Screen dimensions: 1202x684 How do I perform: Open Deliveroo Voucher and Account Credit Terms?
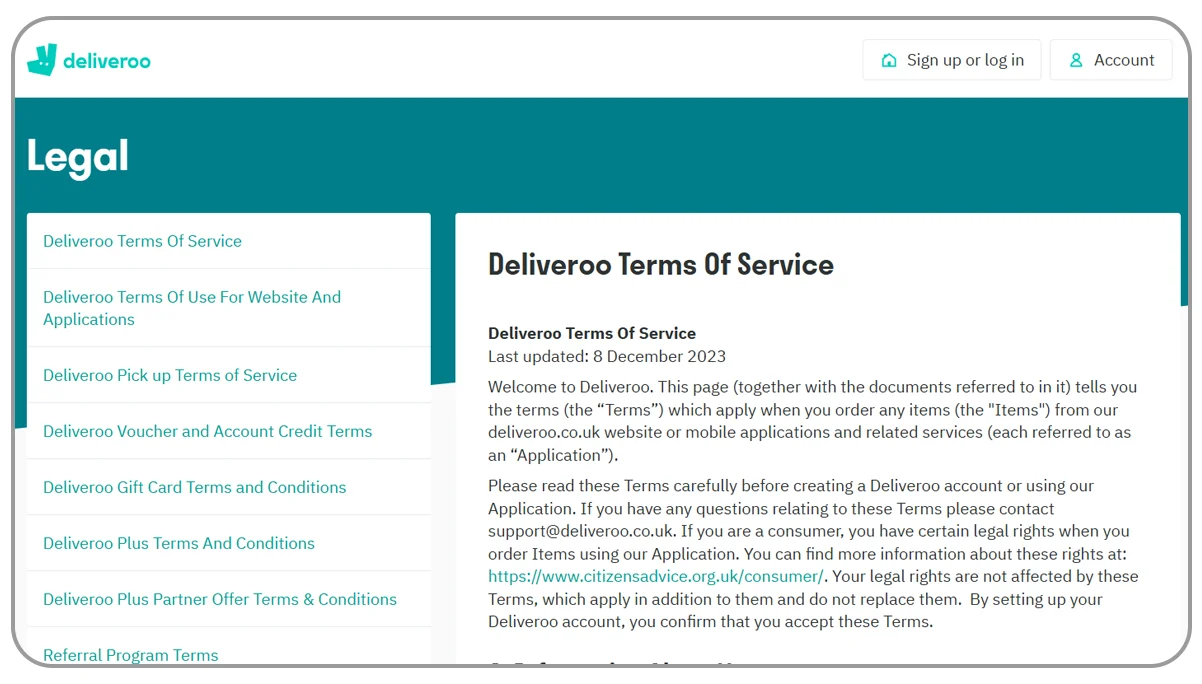(x=207, y=431)
